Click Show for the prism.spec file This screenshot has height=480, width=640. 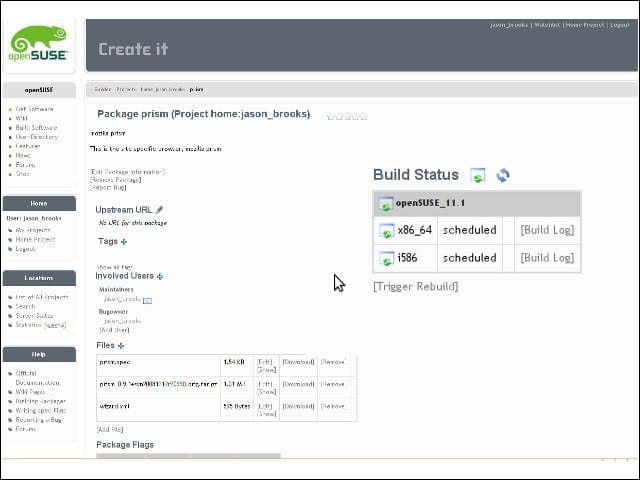(x=267, y=370)
